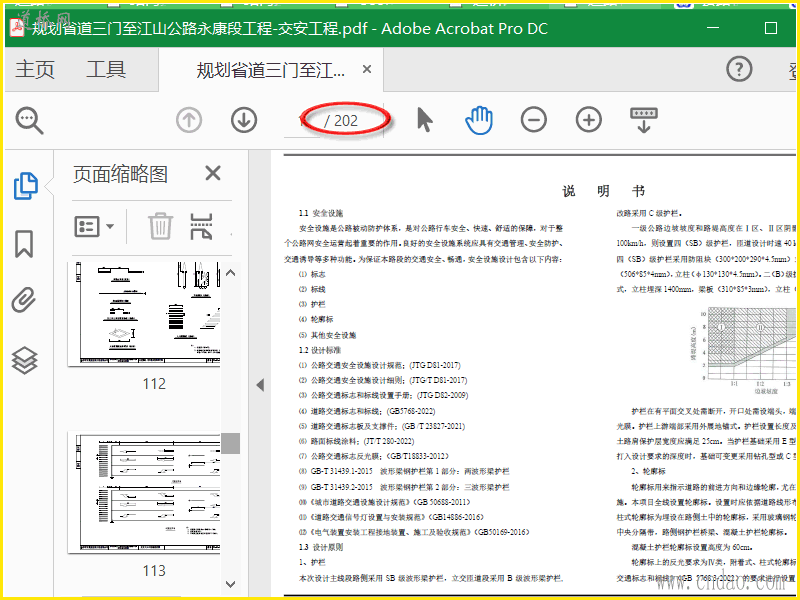
Task: Click the 1.2 设计标准 section heading
Action: click(320, 351)
